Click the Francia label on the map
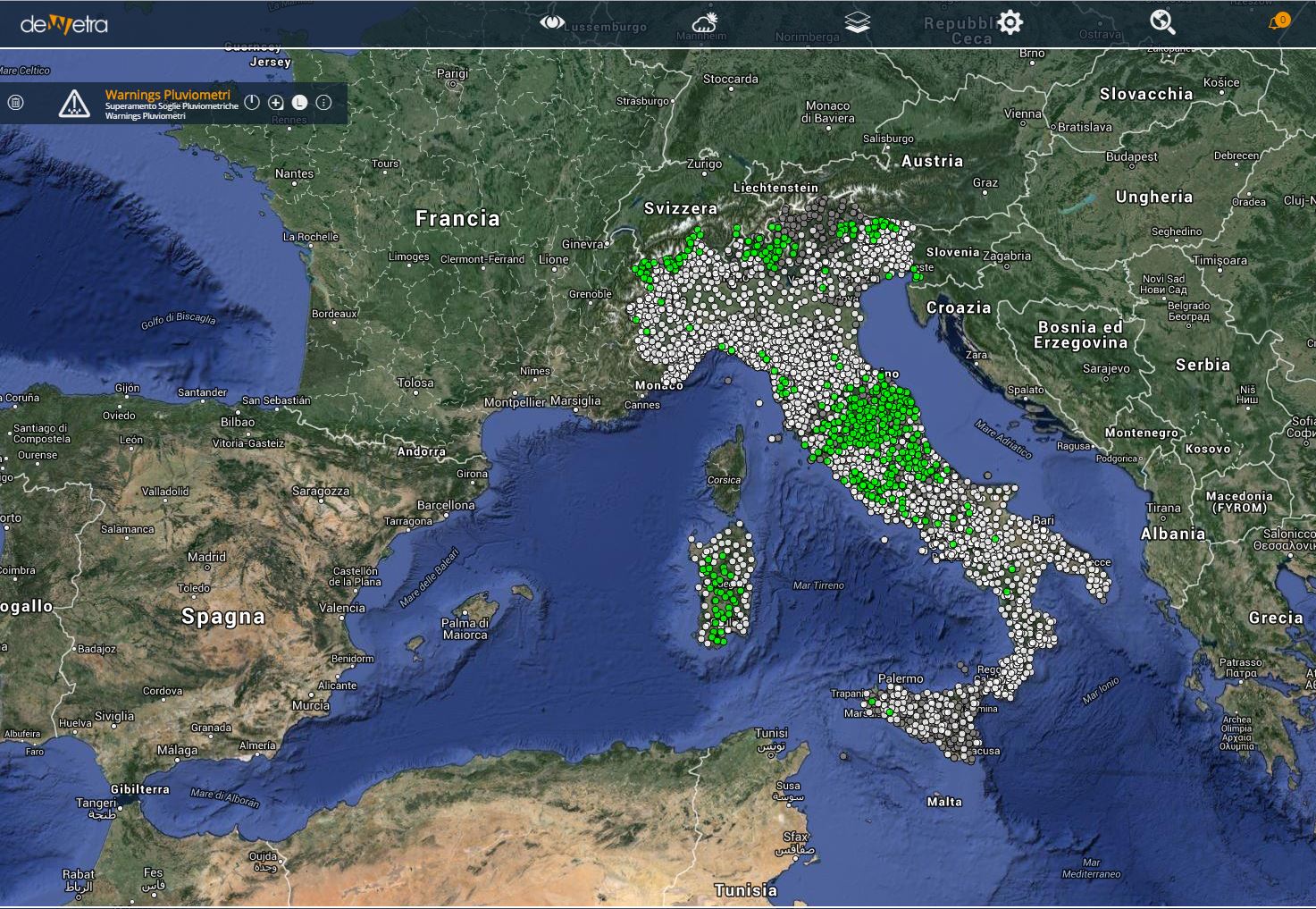 (457, 218)
